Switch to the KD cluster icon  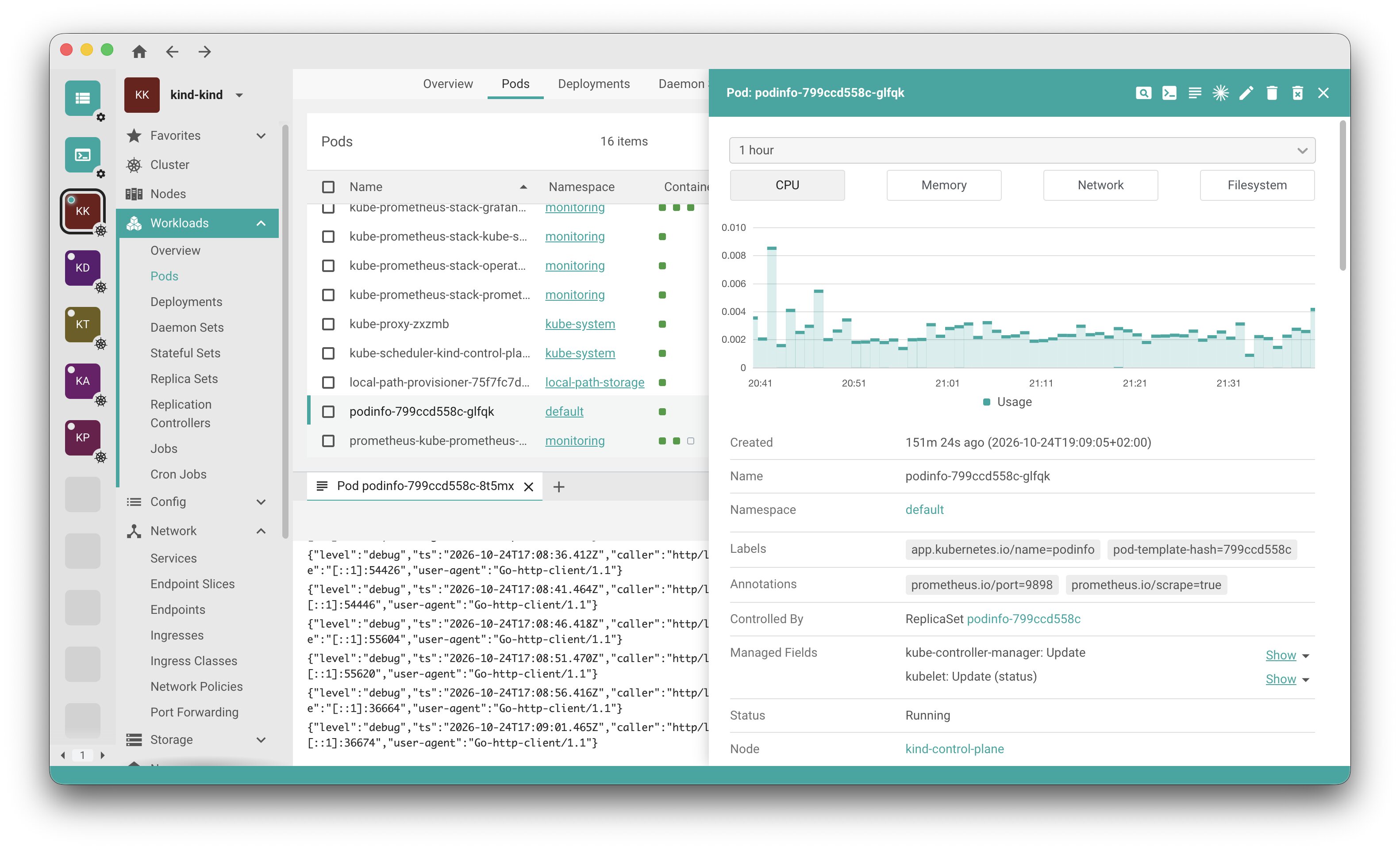pos(83,268)
